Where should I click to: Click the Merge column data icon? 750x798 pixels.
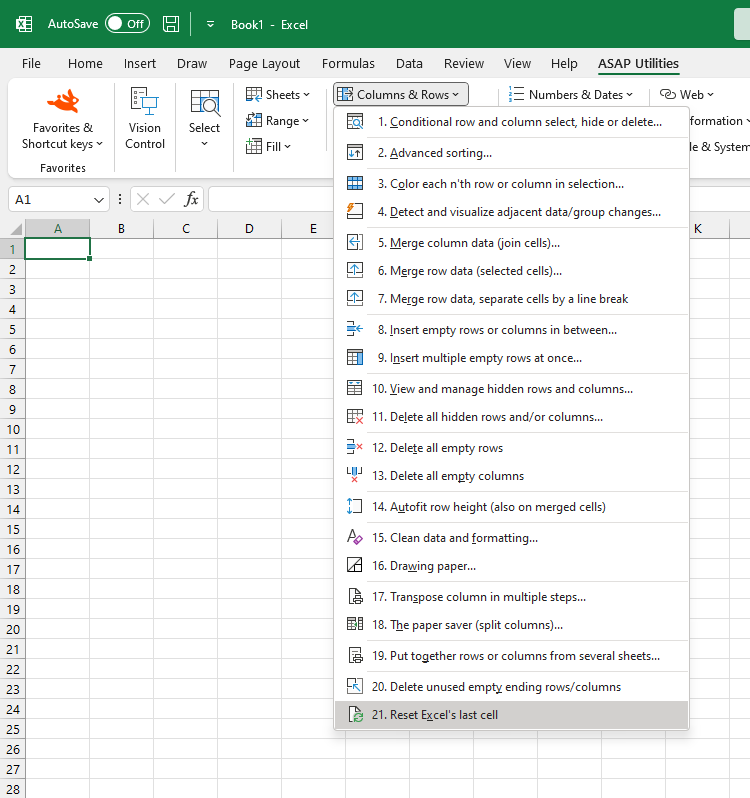(355, 243)
